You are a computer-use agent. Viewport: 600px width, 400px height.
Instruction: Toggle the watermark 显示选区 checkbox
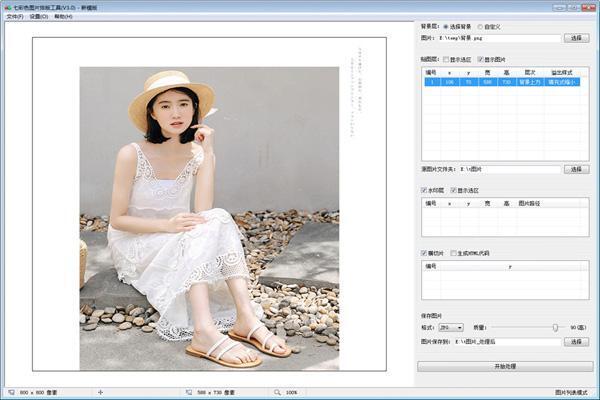(455, 190)
